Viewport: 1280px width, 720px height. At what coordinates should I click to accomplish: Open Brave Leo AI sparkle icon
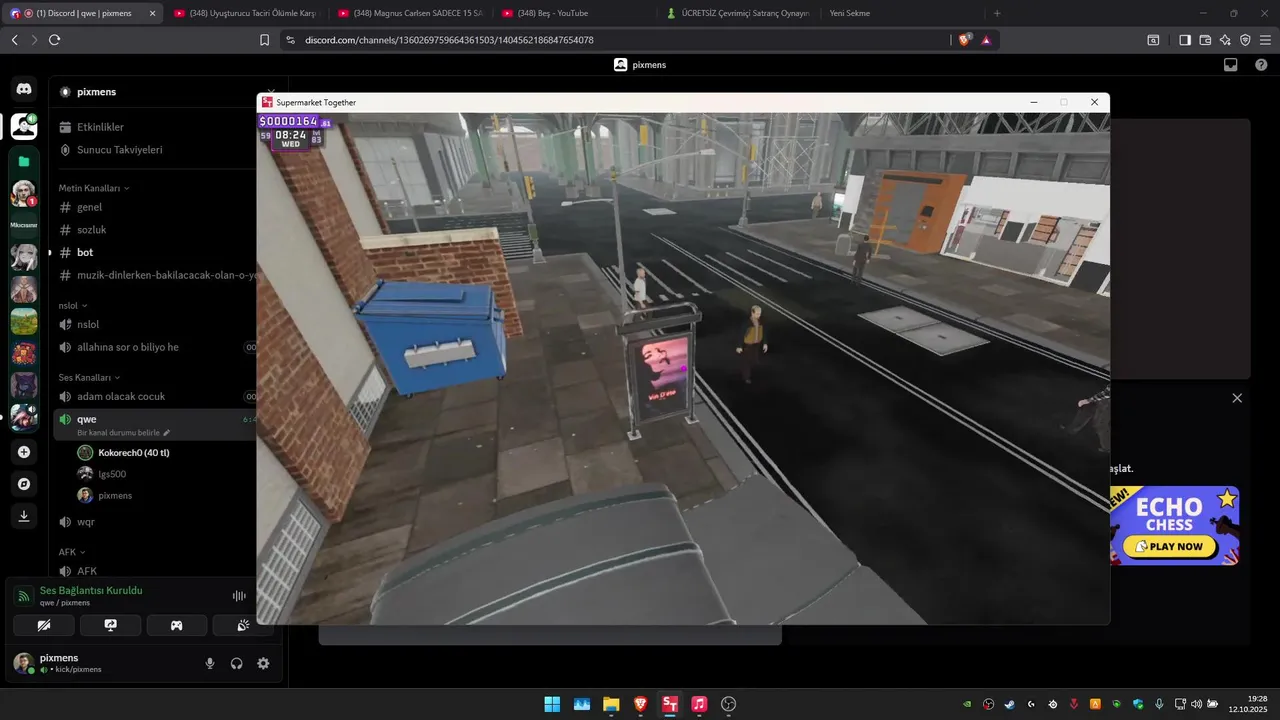1225,40
